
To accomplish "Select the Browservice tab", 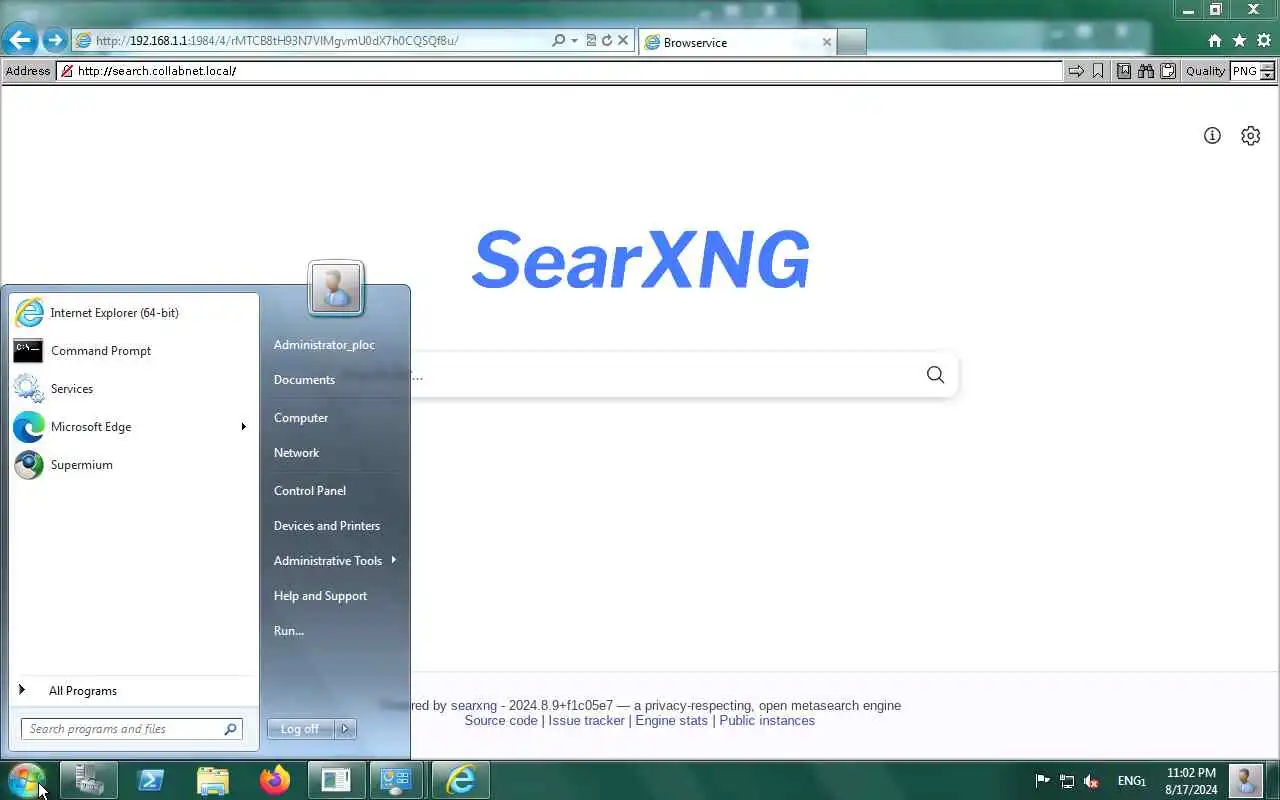I will click(738, 42).
